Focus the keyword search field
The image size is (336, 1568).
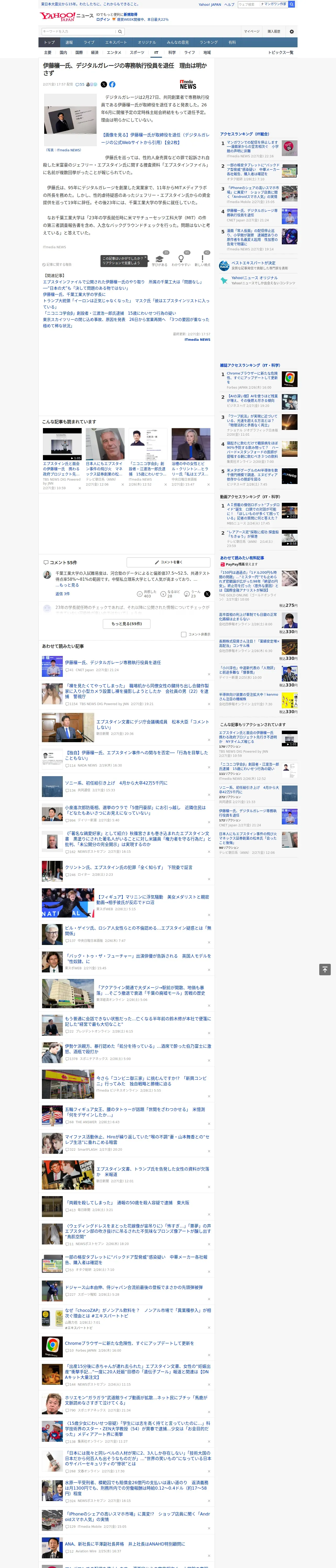click(x=79, y=32)
